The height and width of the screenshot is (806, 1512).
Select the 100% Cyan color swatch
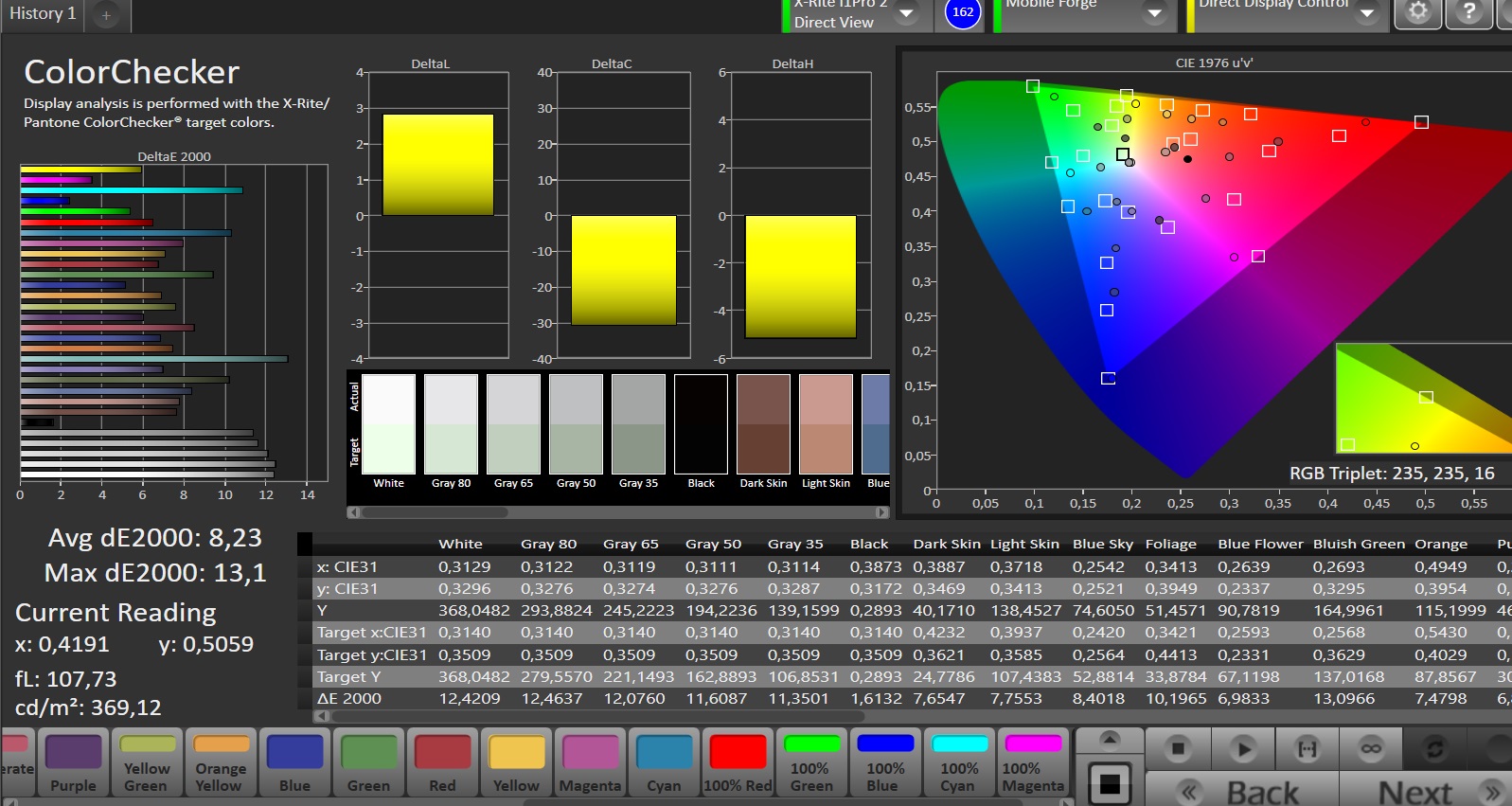(959, 763)
